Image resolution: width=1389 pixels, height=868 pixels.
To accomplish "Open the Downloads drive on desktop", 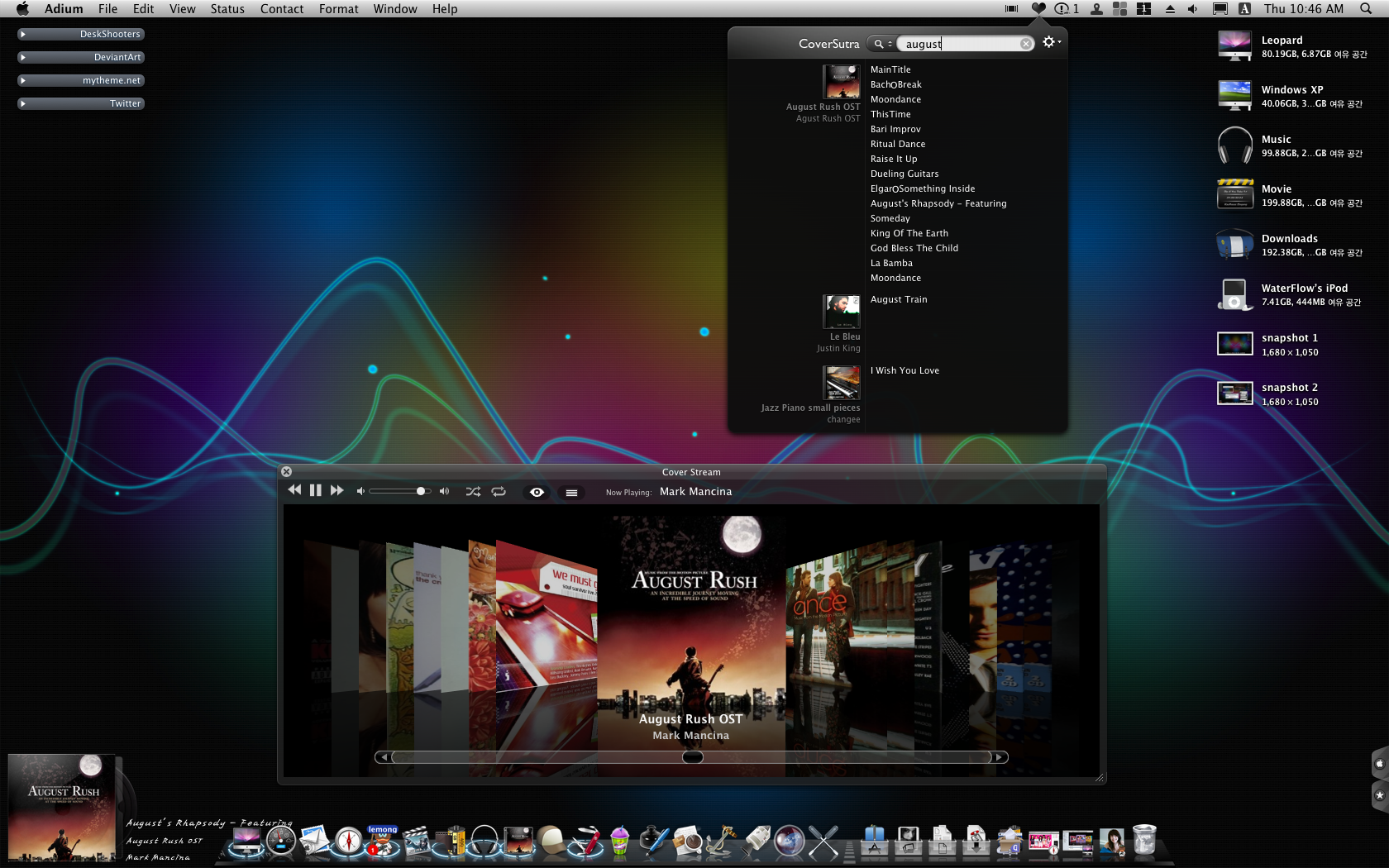I will [1235, 245].
